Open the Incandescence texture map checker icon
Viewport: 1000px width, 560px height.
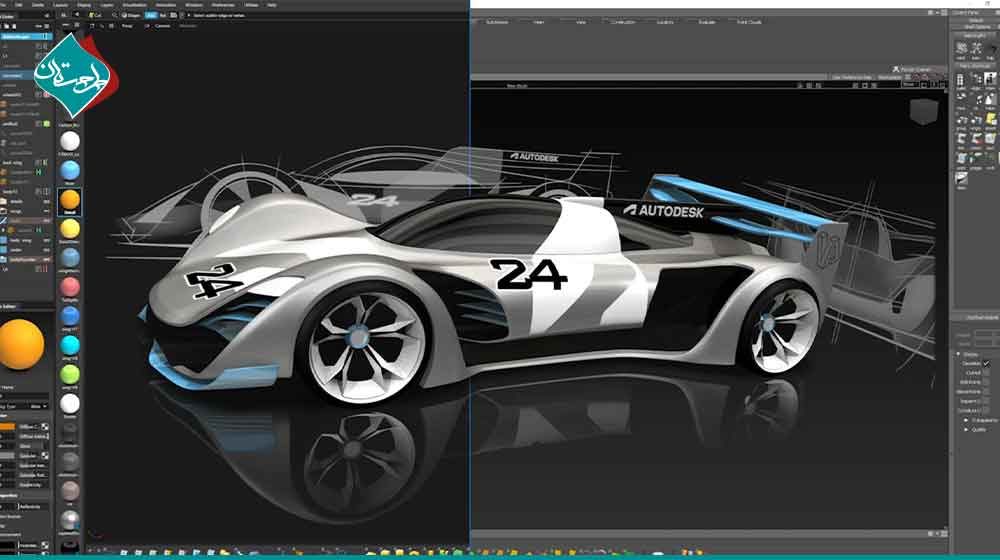pyautogui.click(x=45, y=545)
